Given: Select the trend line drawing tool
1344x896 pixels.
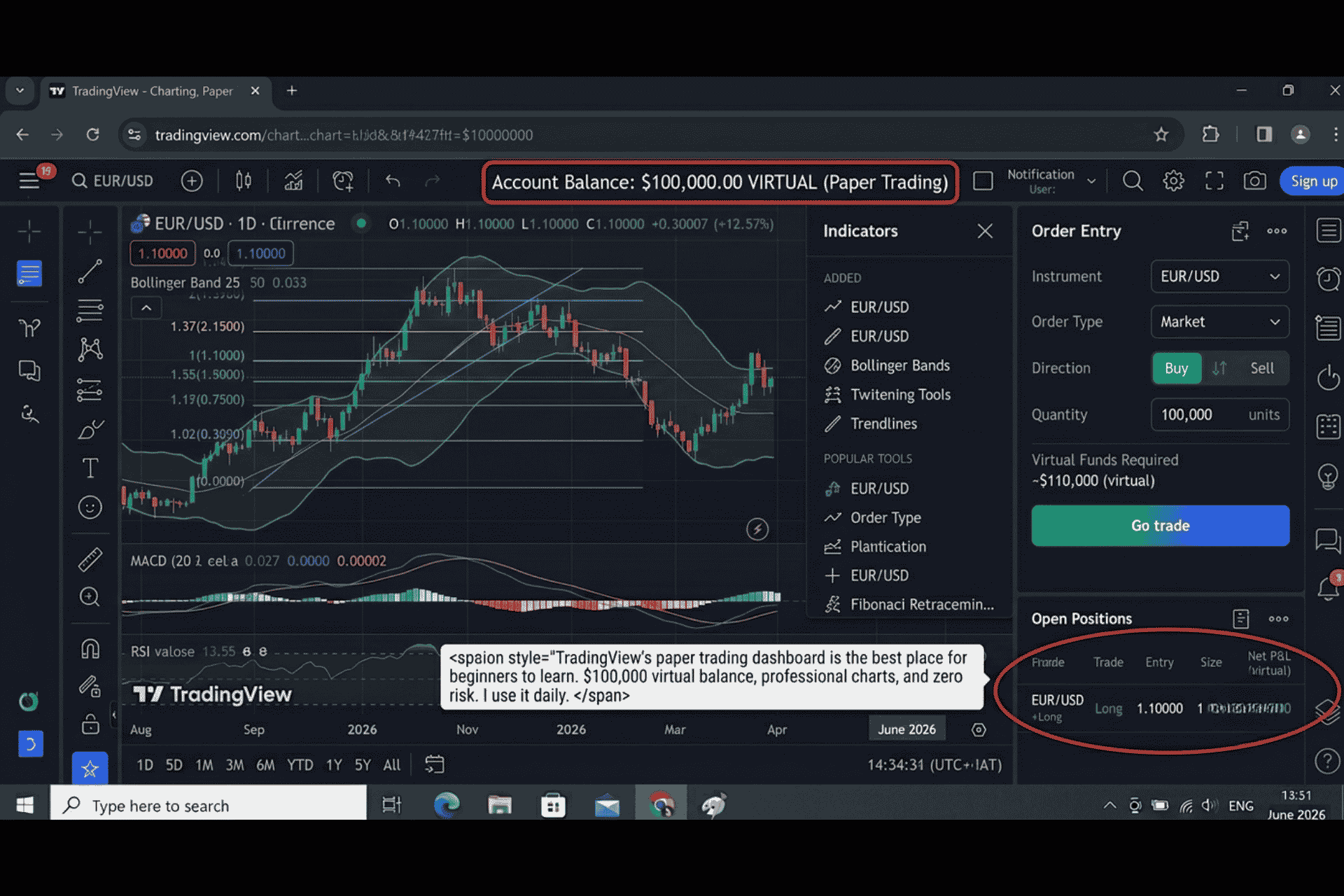Looking at the screenshot, I should click(90, 271).
